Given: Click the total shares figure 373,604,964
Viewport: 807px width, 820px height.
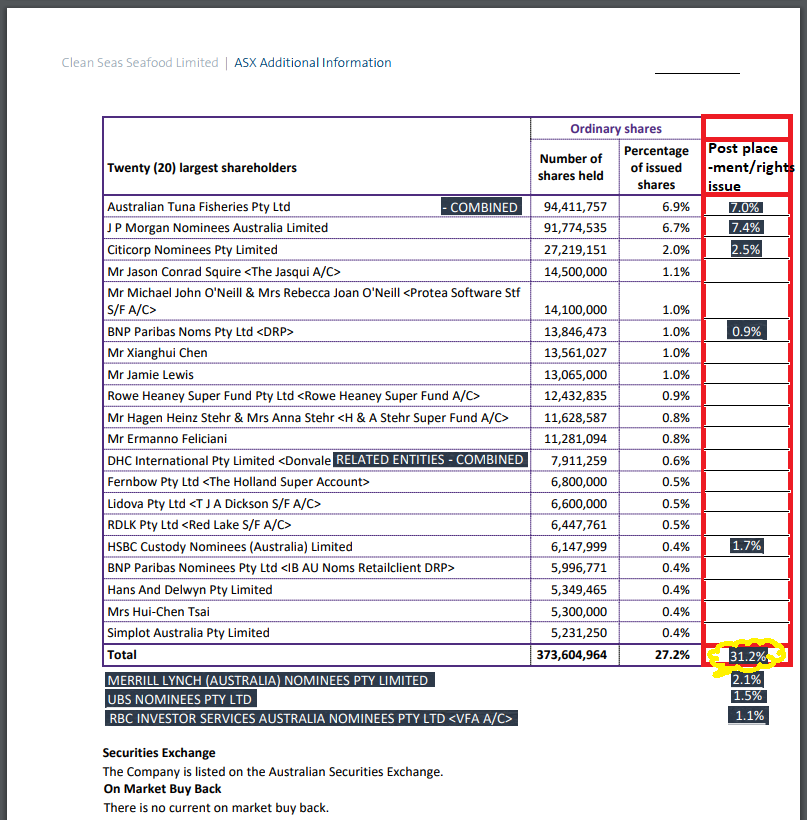Looking at the screenshot, I should click(x=572, y=655).
